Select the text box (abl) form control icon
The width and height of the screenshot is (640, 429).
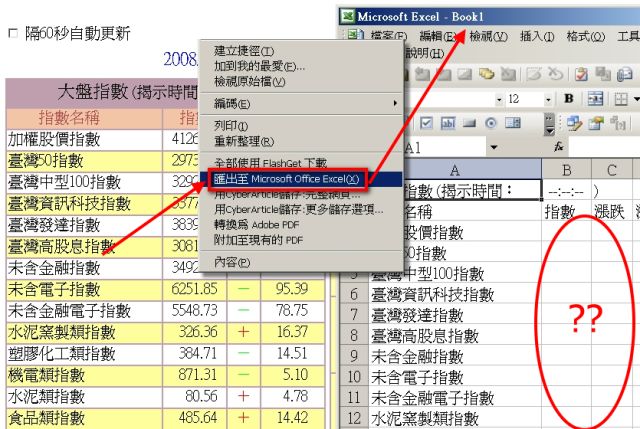tap(448, 123)
